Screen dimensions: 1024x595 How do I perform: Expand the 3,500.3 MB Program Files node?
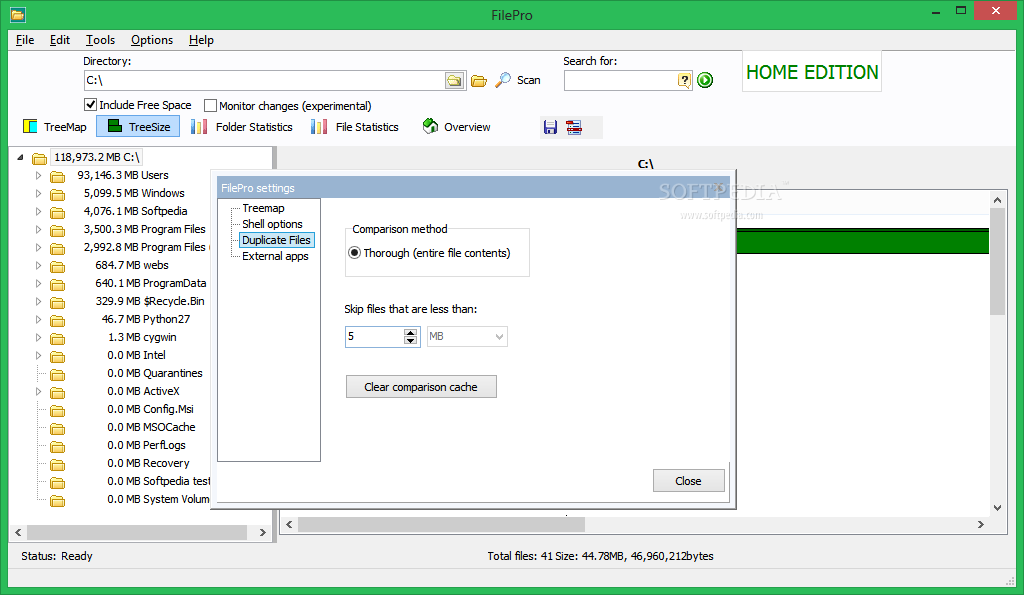coord(38,229)
